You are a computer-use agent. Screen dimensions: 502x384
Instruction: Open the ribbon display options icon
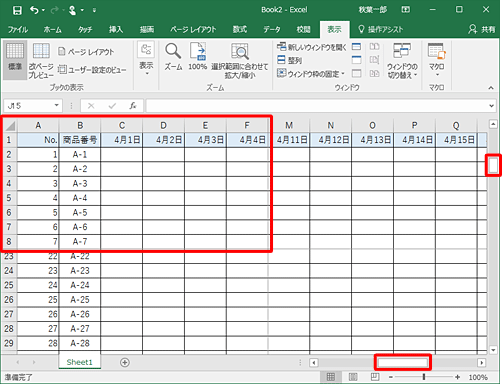click(406, 10)
